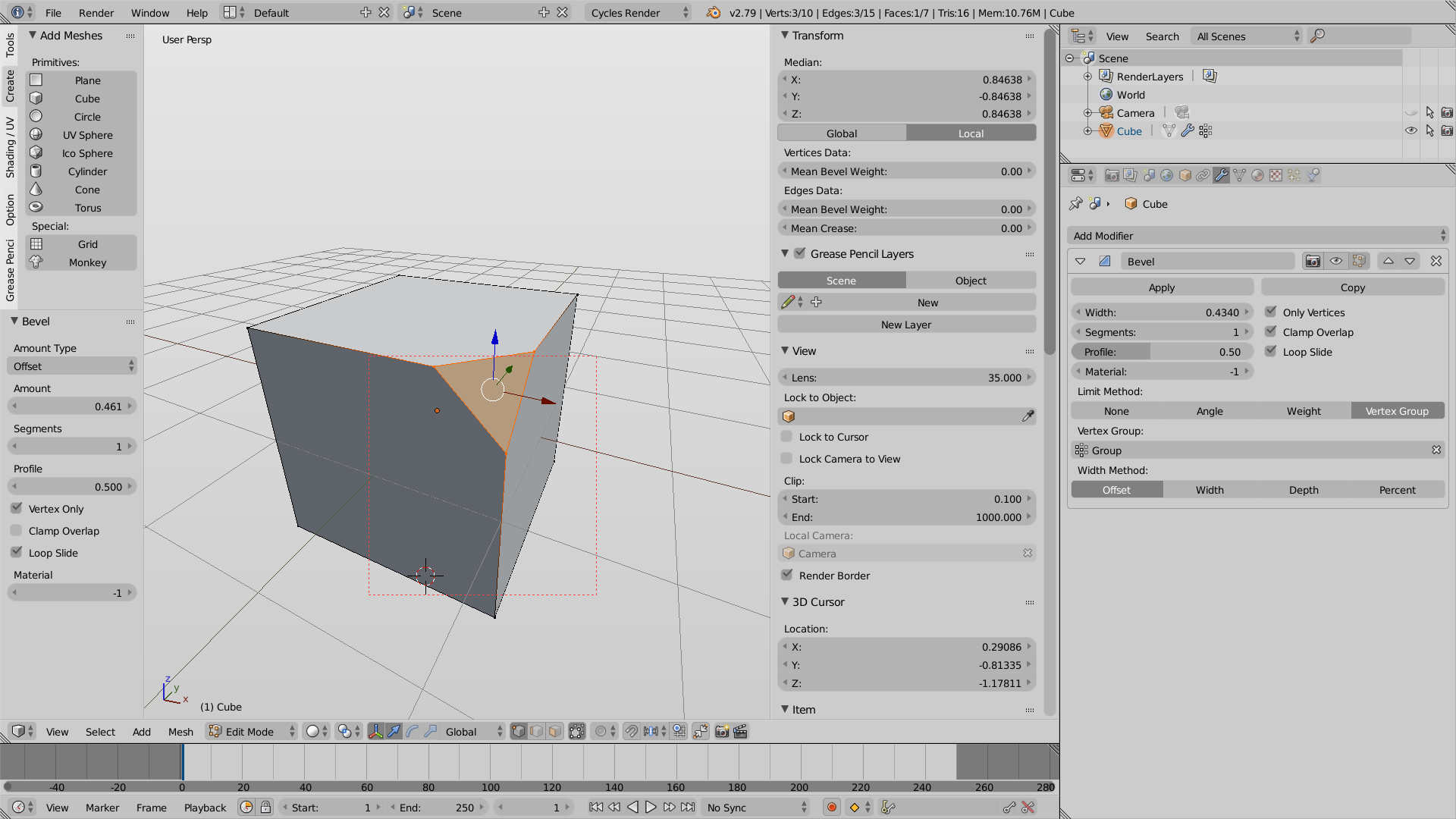Click the properties pin icon

point(1075,203)
